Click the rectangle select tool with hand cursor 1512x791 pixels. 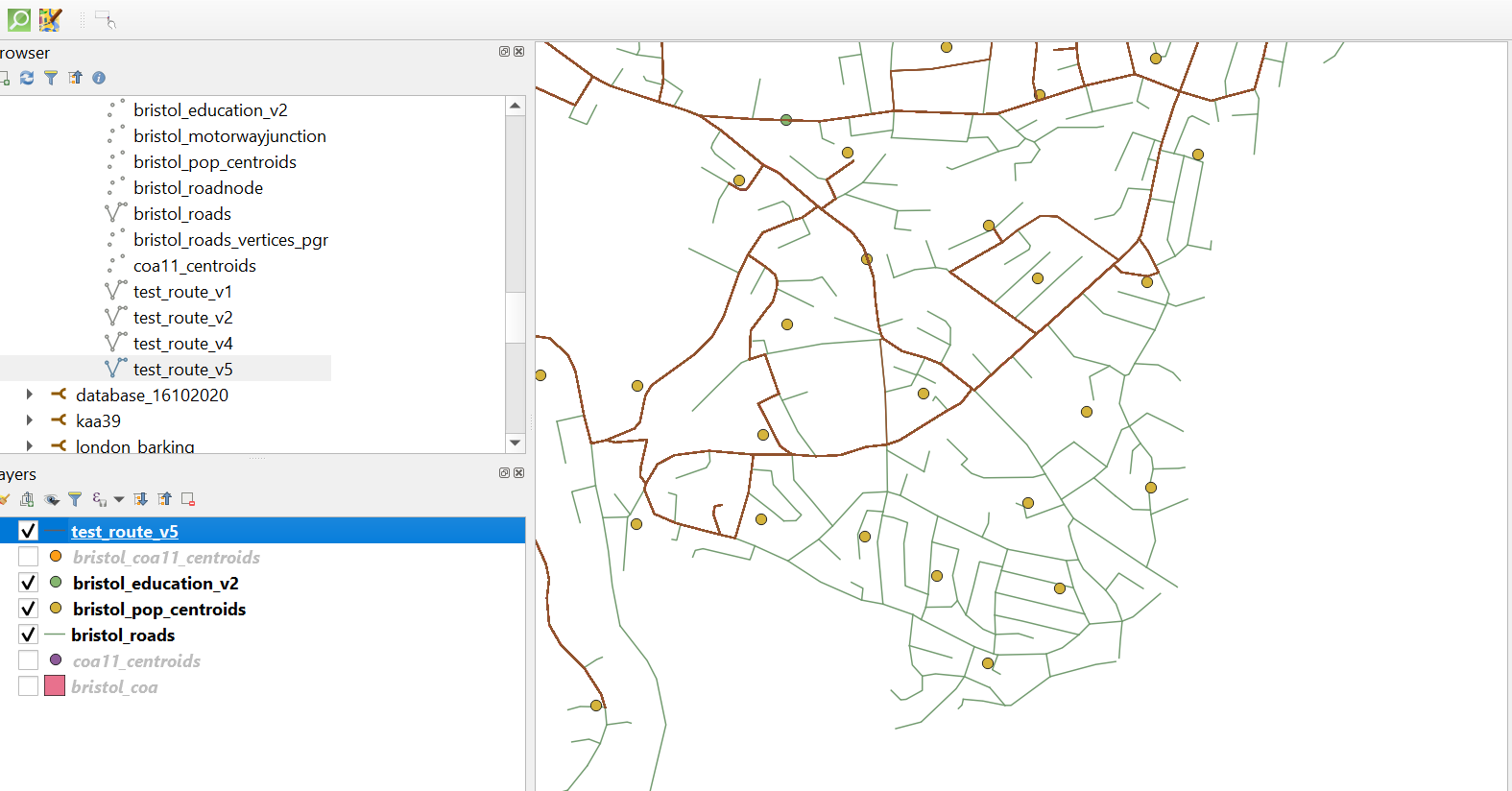click(106, 19)
